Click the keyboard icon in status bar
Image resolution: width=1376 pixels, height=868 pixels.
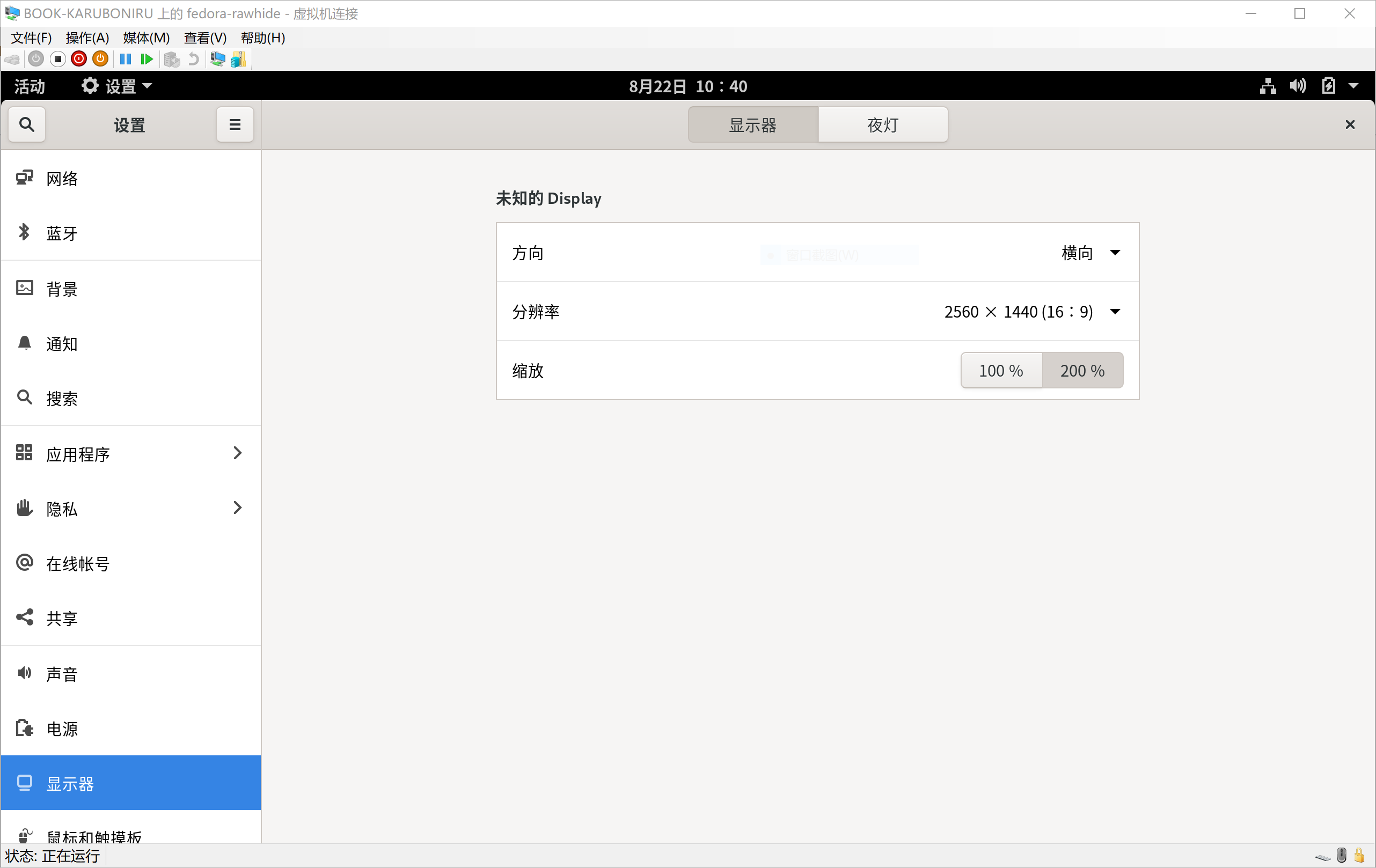click(1323, 856)
